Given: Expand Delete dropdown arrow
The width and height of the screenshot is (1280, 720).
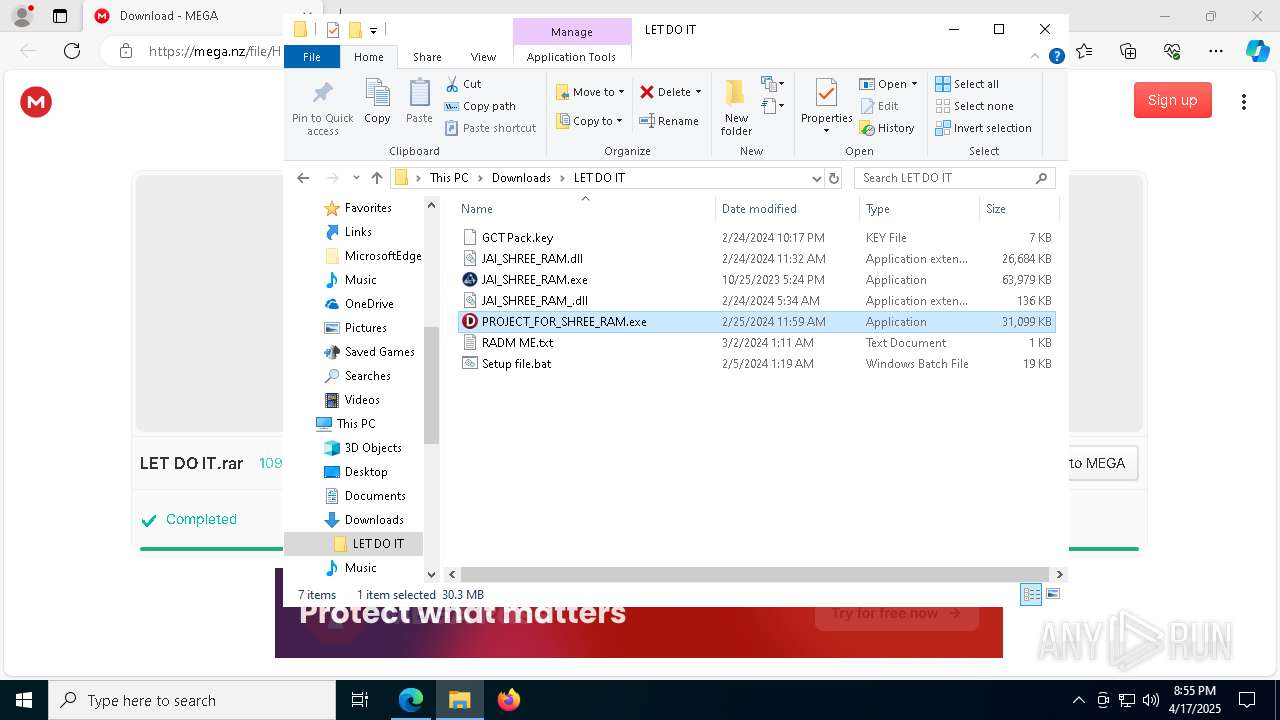Looking at the screenshot, I should tap(698, 92).
